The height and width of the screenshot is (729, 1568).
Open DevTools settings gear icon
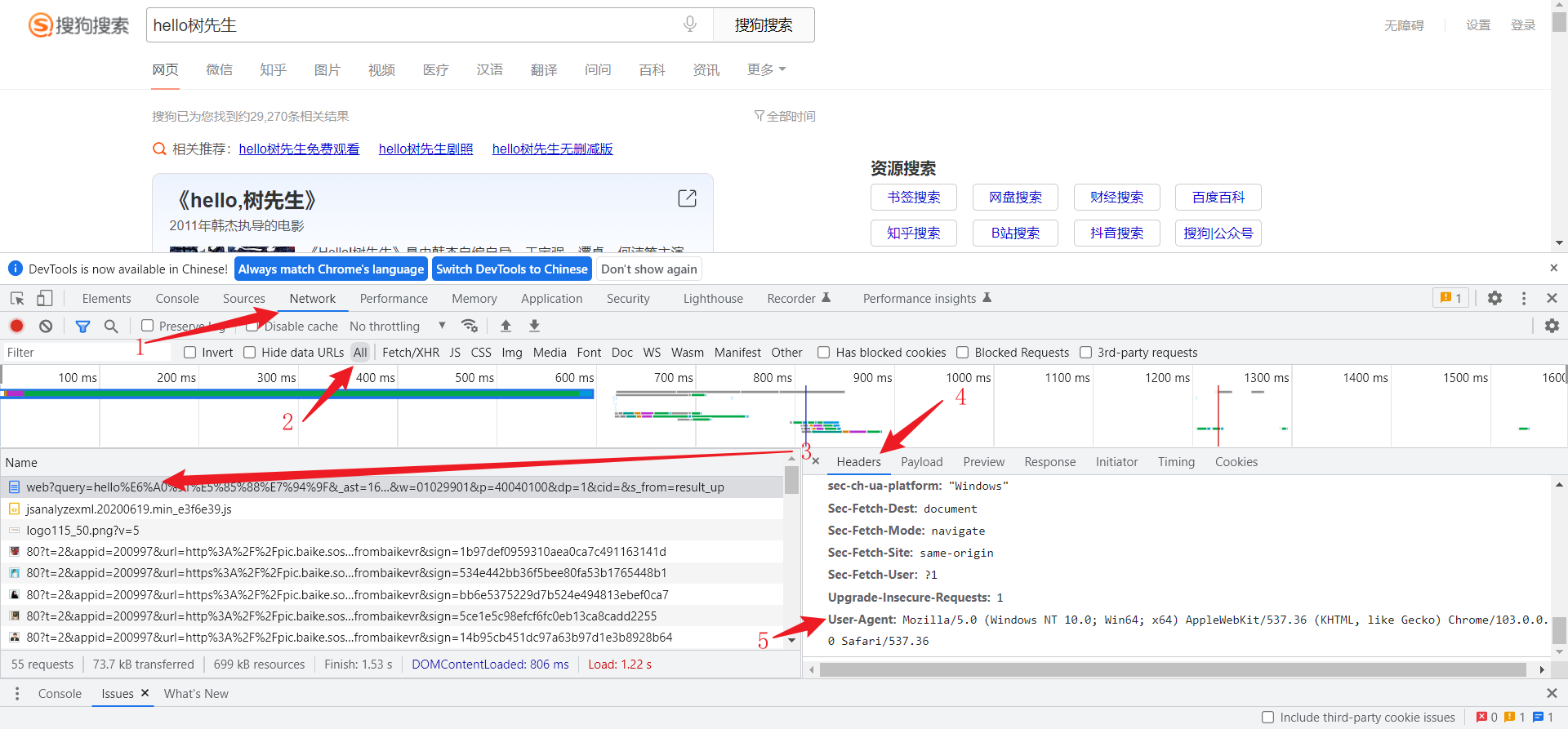tap(1494, 298)
